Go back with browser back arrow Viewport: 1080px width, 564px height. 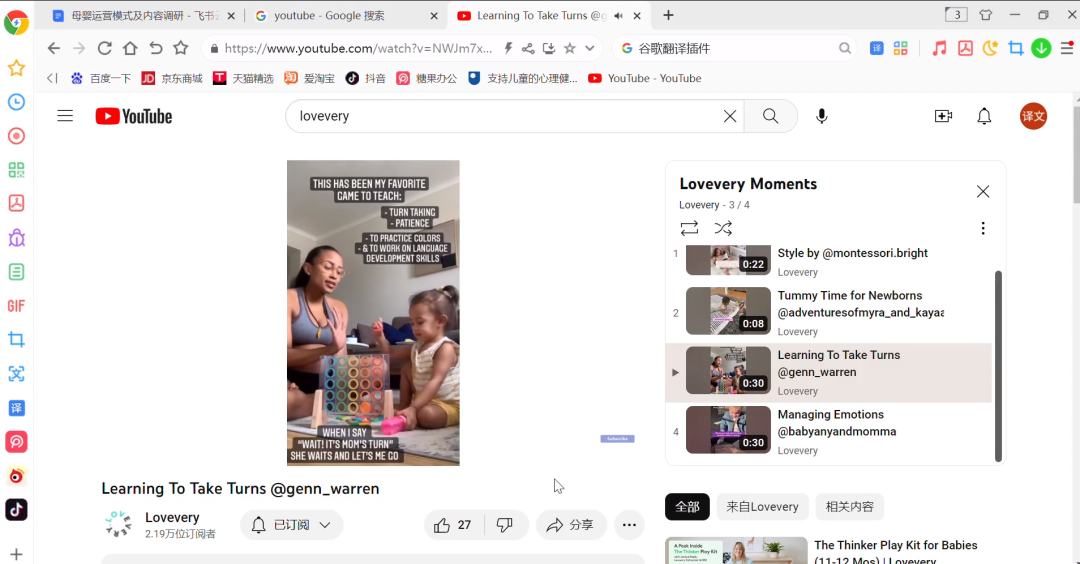(x=54, y=48)
